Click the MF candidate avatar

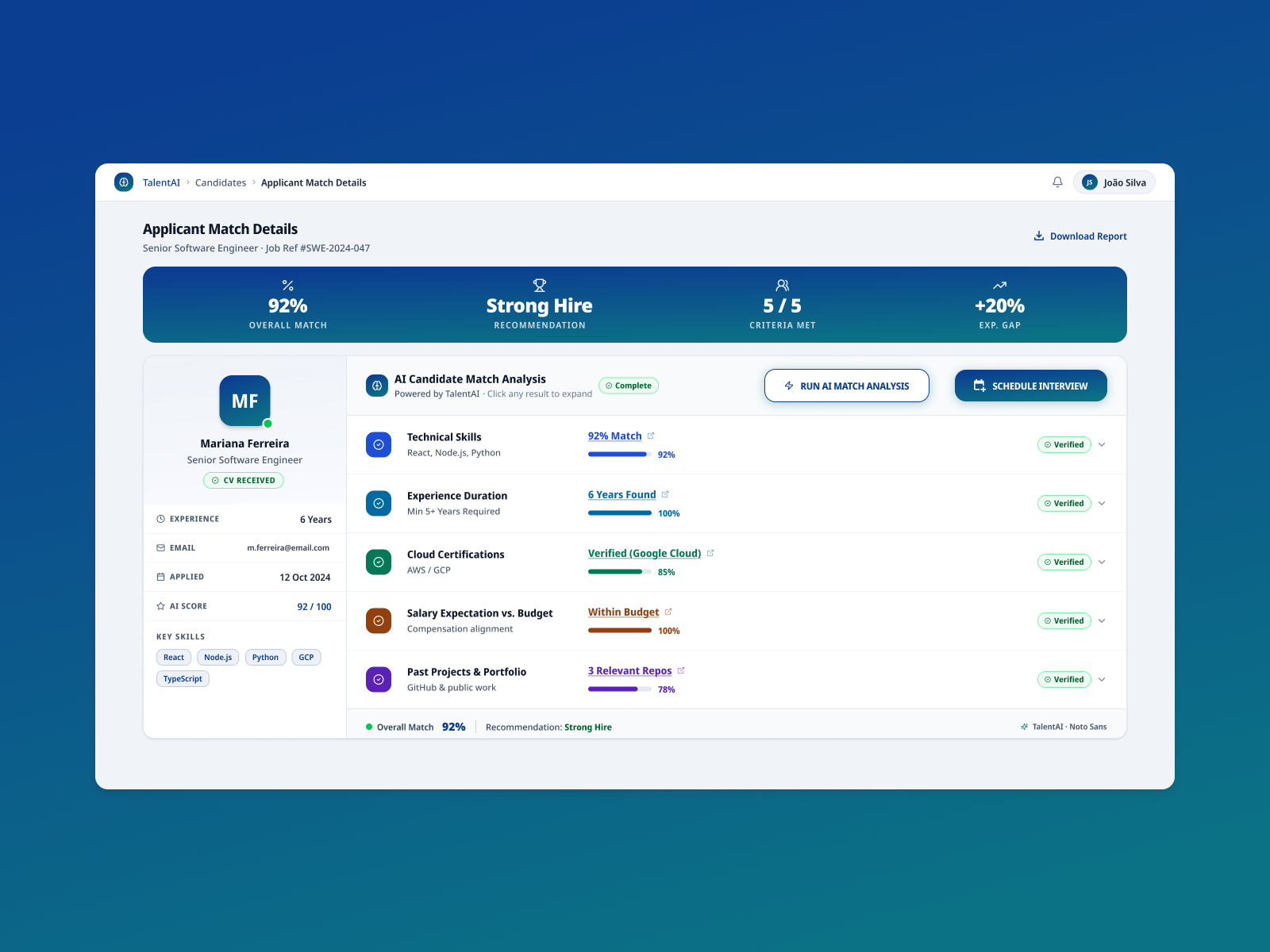(x=245, y=401)
